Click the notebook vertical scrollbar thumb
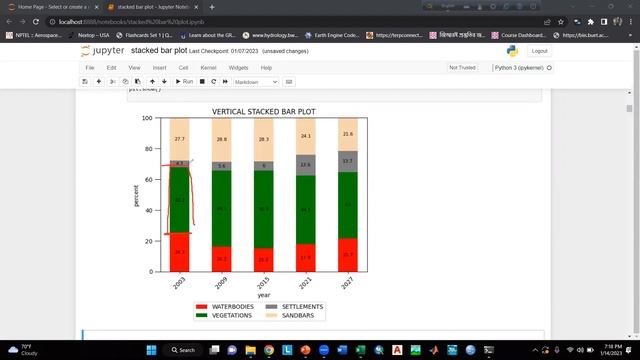This screenshot has height=360, width=640. coord(629,108)
